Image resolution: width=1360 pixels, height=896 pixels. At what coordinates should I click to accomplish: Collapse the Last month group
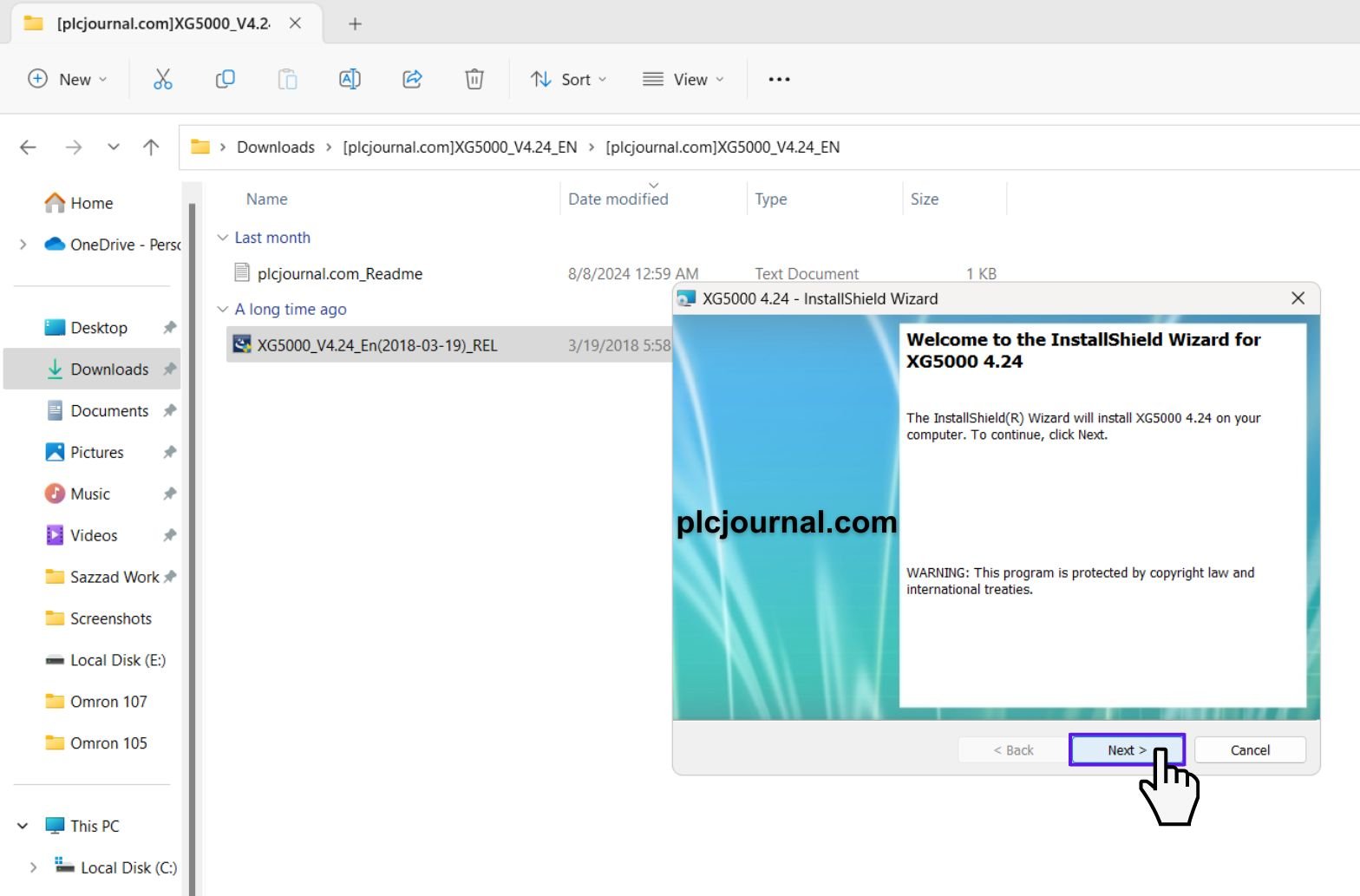(223, 238)
